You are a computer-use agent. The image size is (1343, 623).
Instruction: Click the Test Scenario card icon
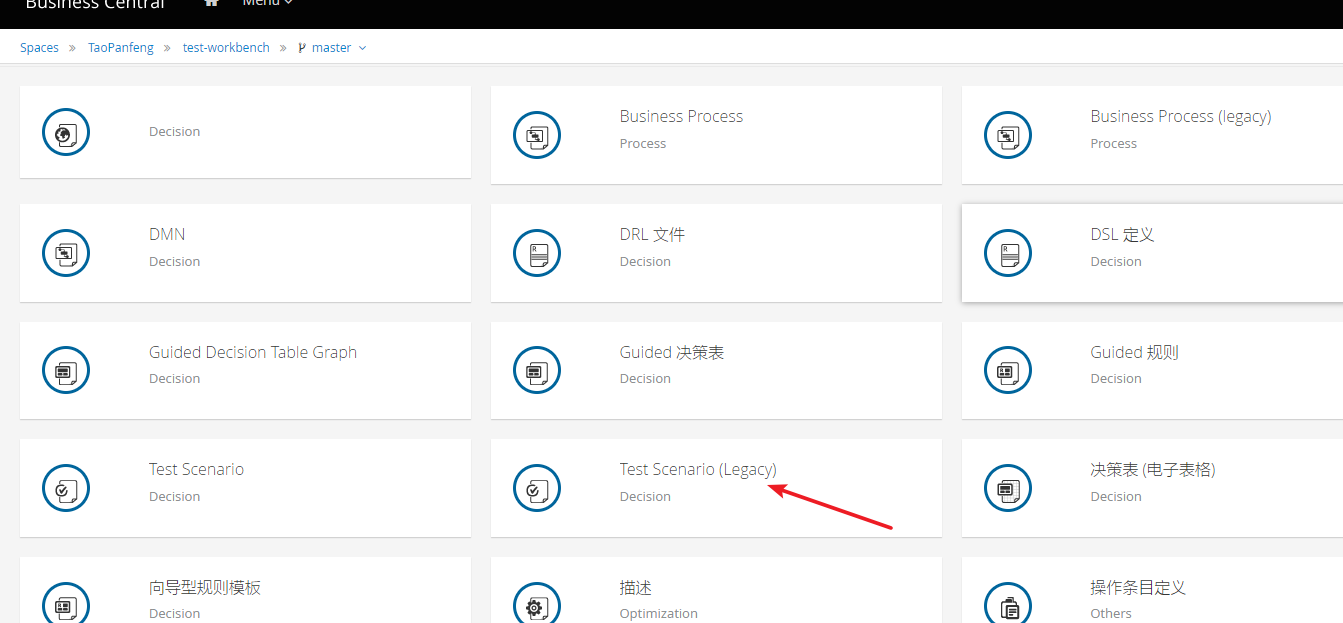click(66, 488)
